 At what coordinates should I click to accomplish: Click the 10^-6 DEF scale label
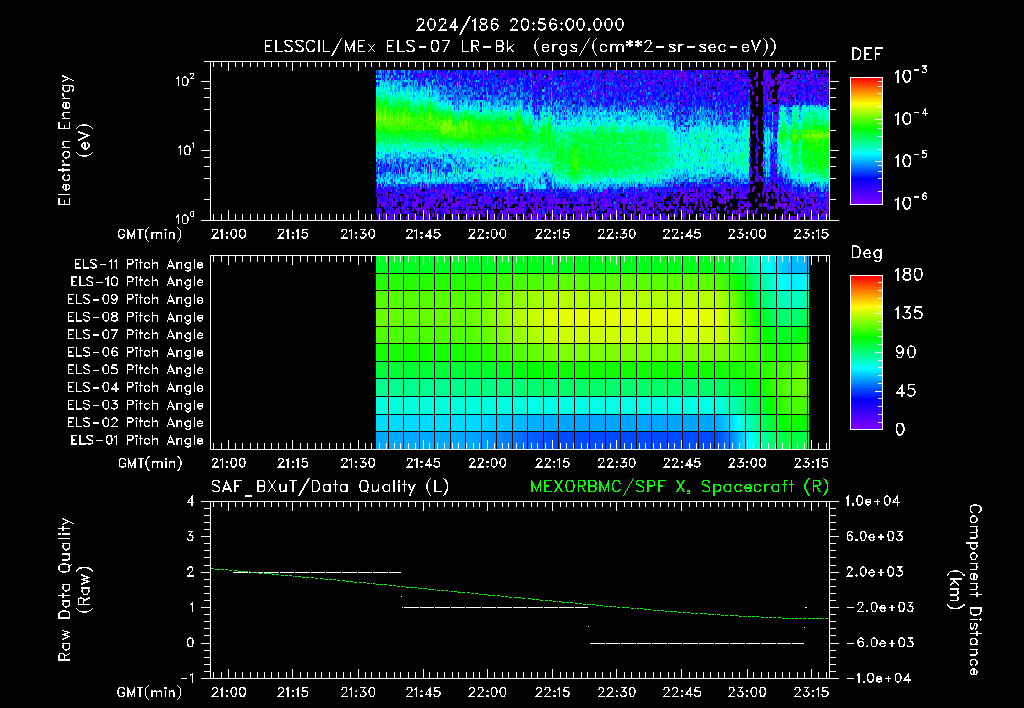(x=910, y=202)
